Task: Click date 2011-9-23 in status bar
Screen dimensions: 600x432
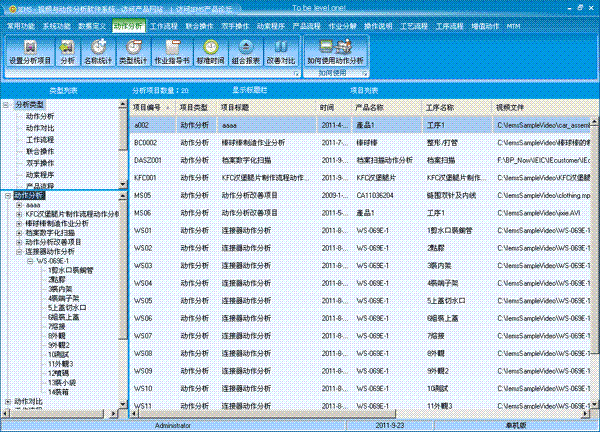Action: [x=390, y=425]
